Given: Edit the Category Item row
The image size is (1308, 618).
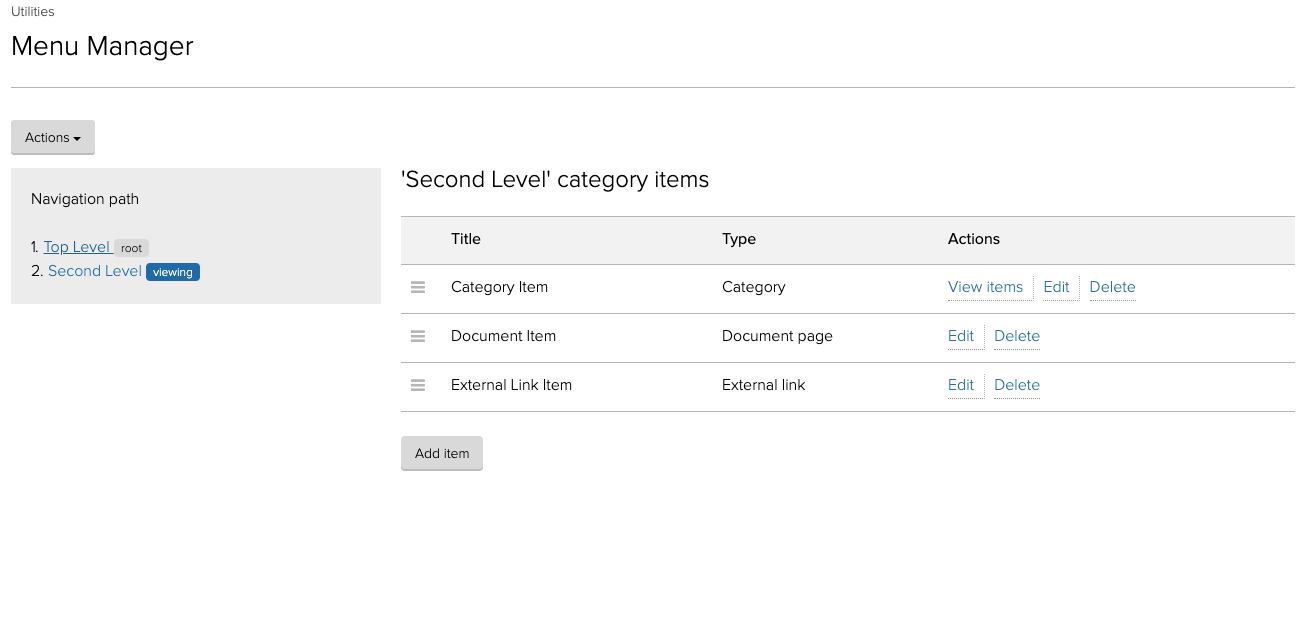Looking at the screenshot, I should [1056, 287].
